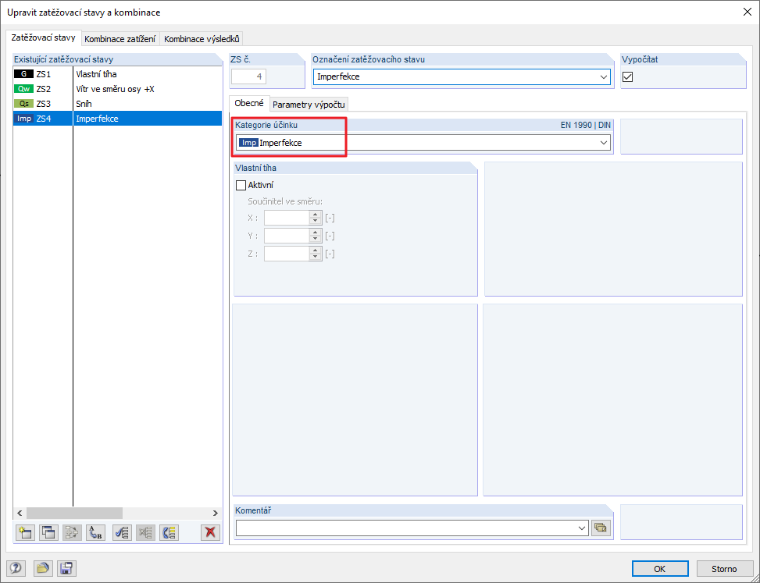This screenshot has height=583, width=760.
Task: Close the dialog window with X
Action: pyautogui.click(x=747, y=12)
